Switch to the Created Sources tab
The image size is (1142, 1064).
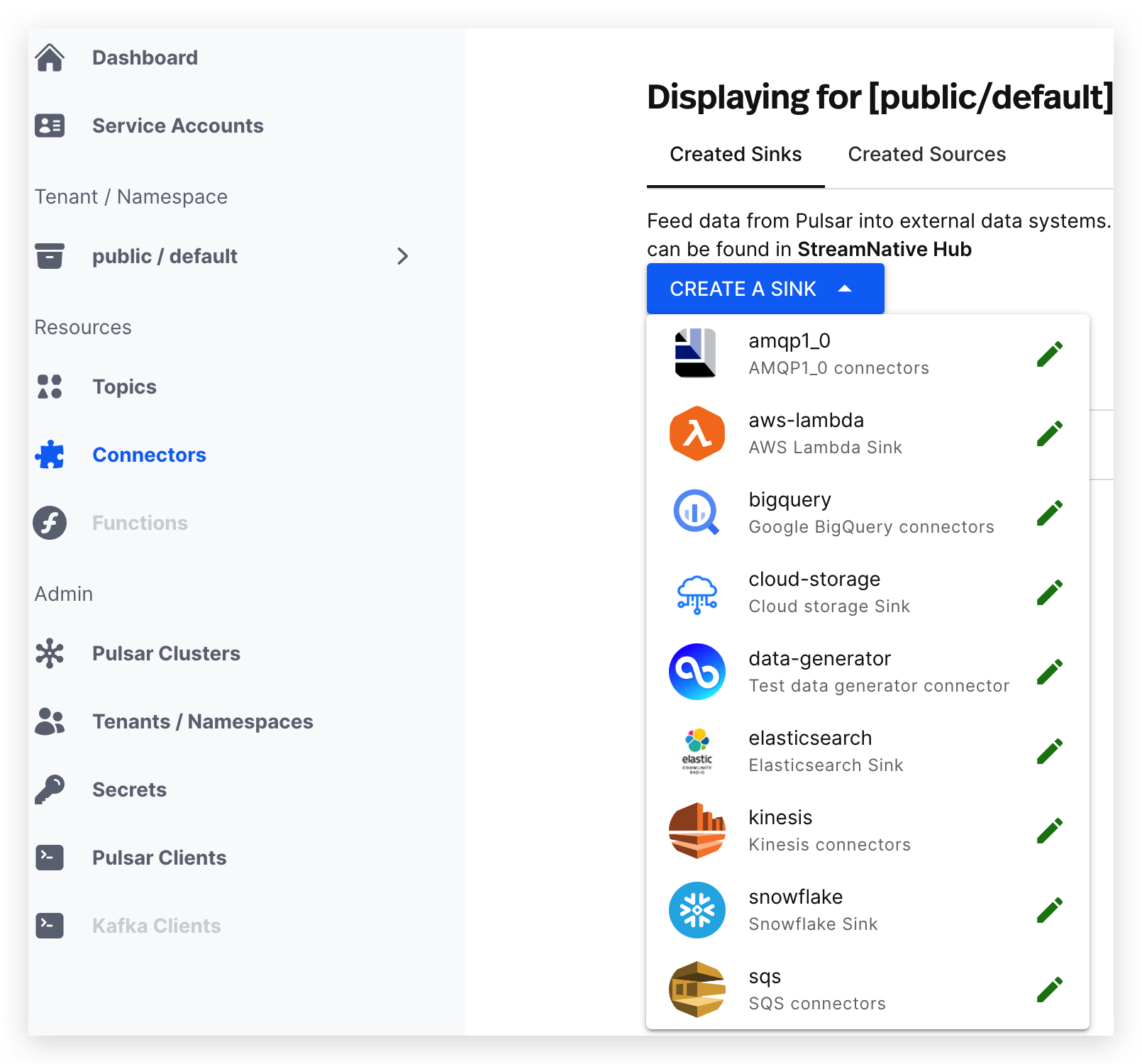tap(927, 154)
